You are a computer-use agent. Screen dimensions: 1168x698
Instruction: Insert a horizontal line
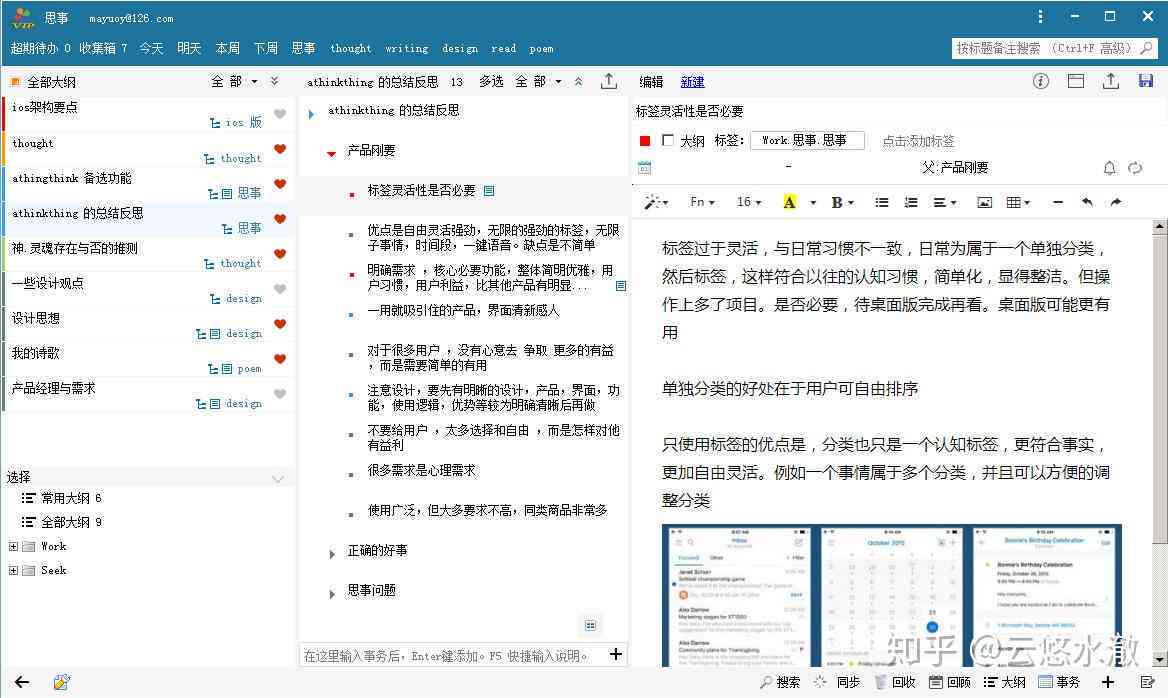point(1058,202)
